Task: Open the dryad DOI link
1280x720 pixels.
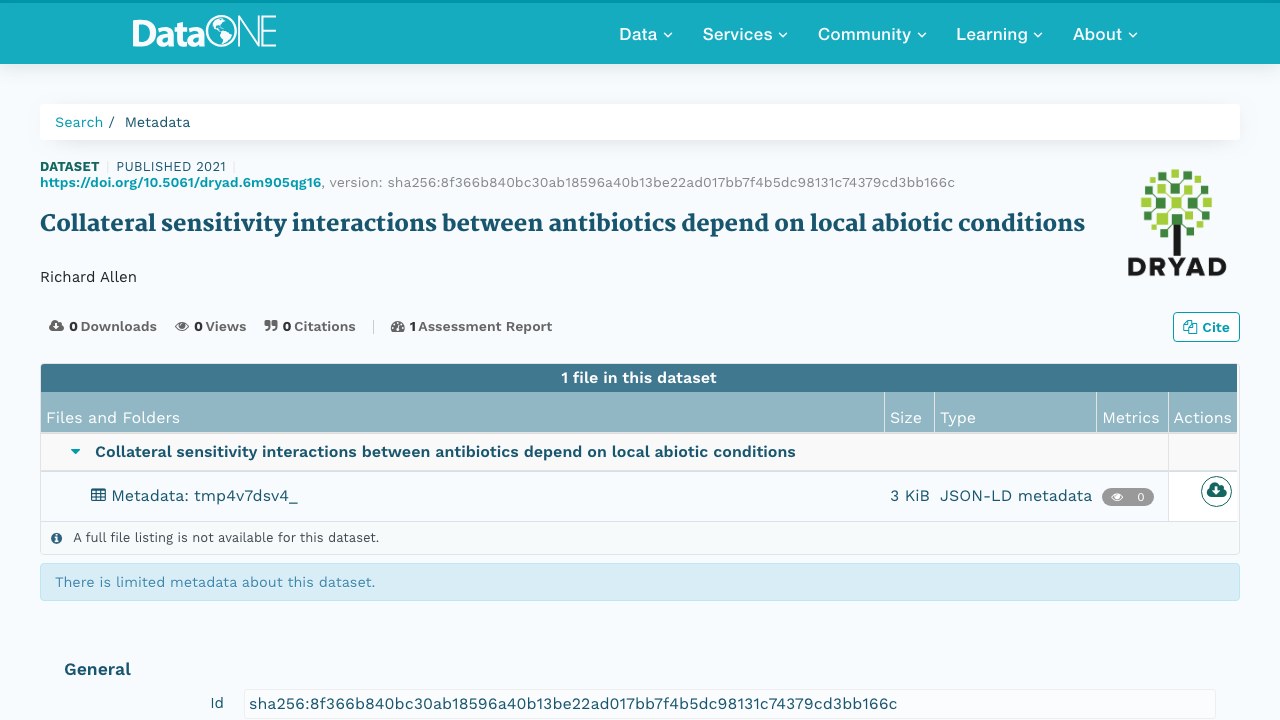Action: click(x=181, y=183)
